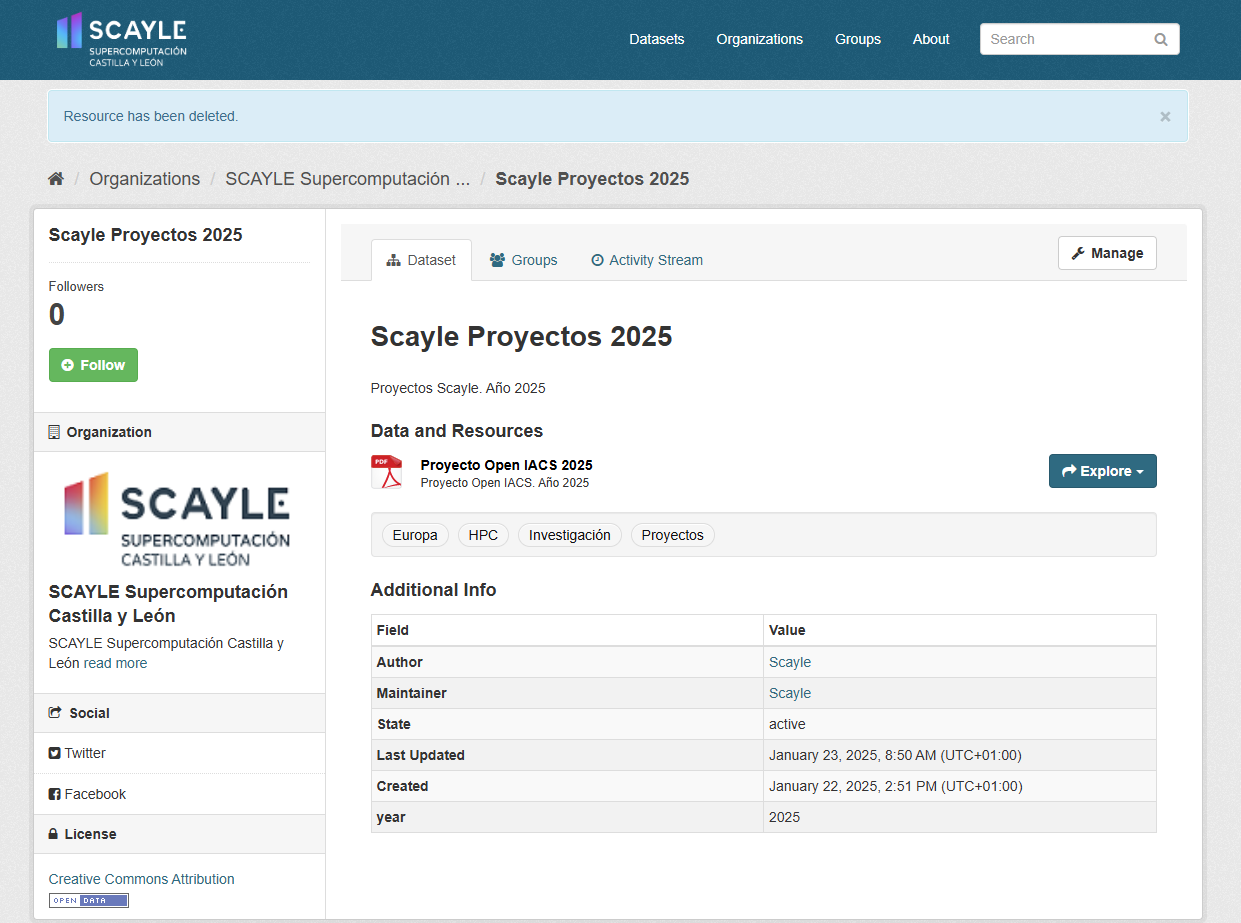Viewport: 1241px width, 923px height.
Task: Click the Proyectos tag
Action: click(x=673, y=535)
